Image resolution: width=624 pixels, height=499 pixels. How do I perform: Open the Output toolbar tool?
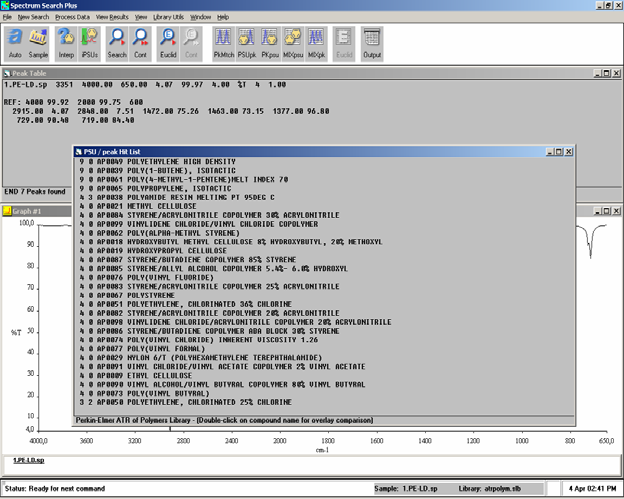372,44
